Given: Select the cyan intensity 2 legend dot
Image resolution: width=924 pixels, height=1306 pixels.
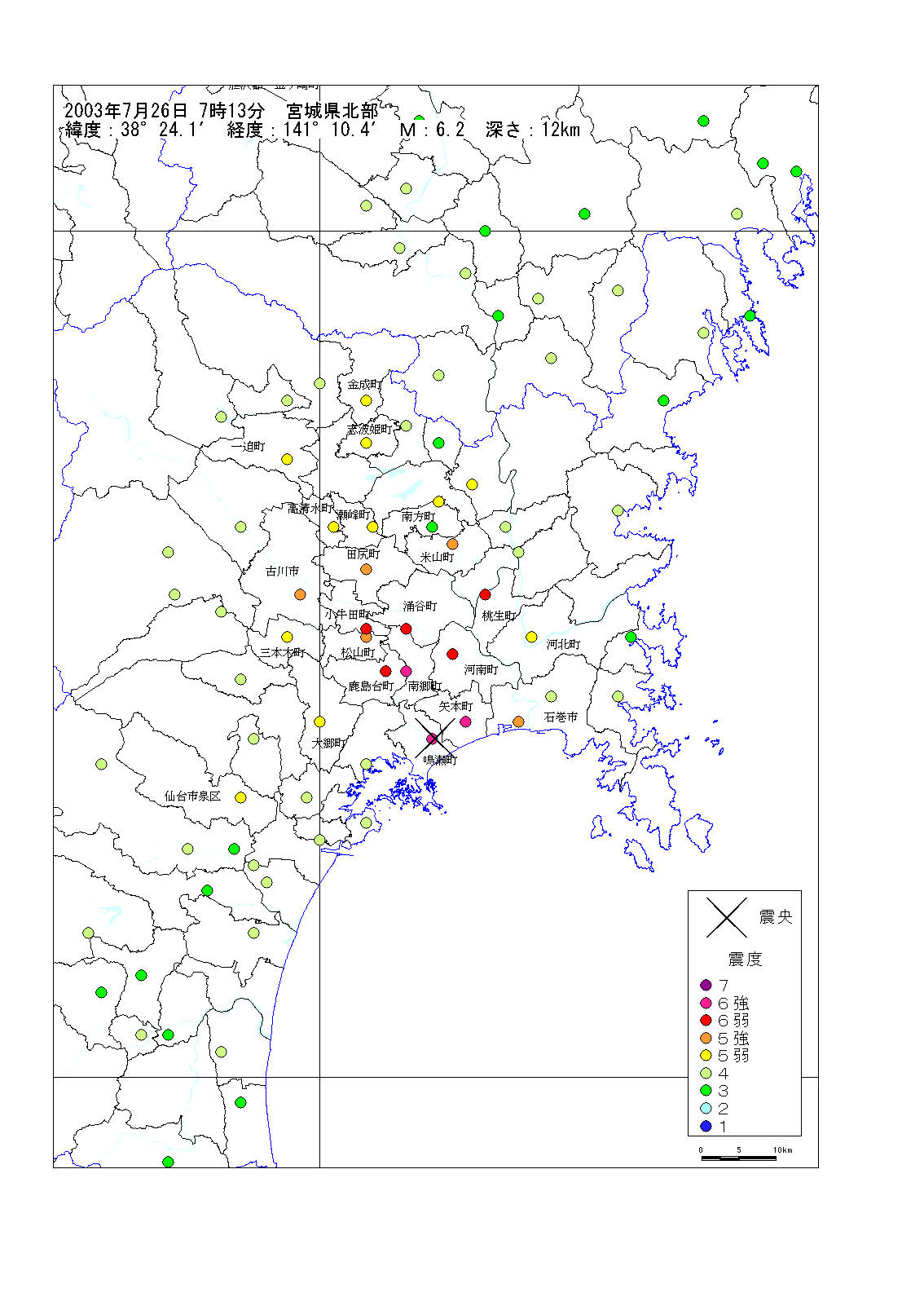Looking at the screenshot, I should [706, 1108].
